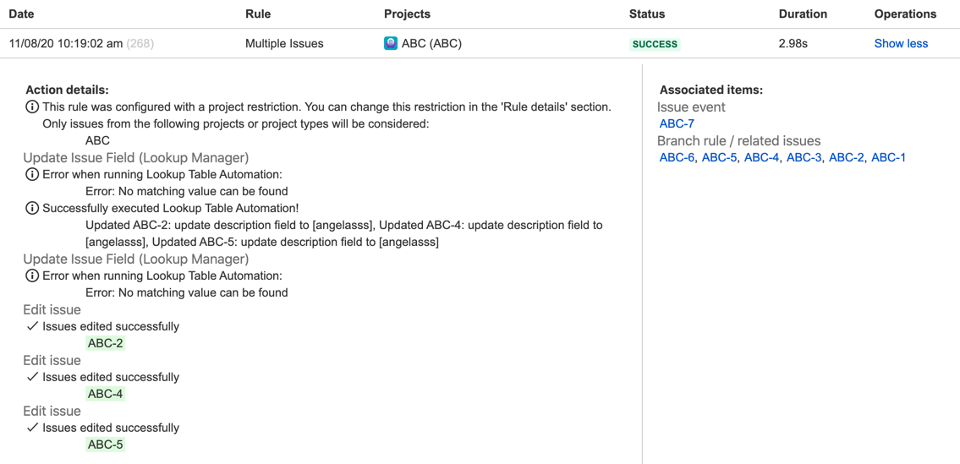
Task: Click the Date column header
Action: click(x=22, y=14)
